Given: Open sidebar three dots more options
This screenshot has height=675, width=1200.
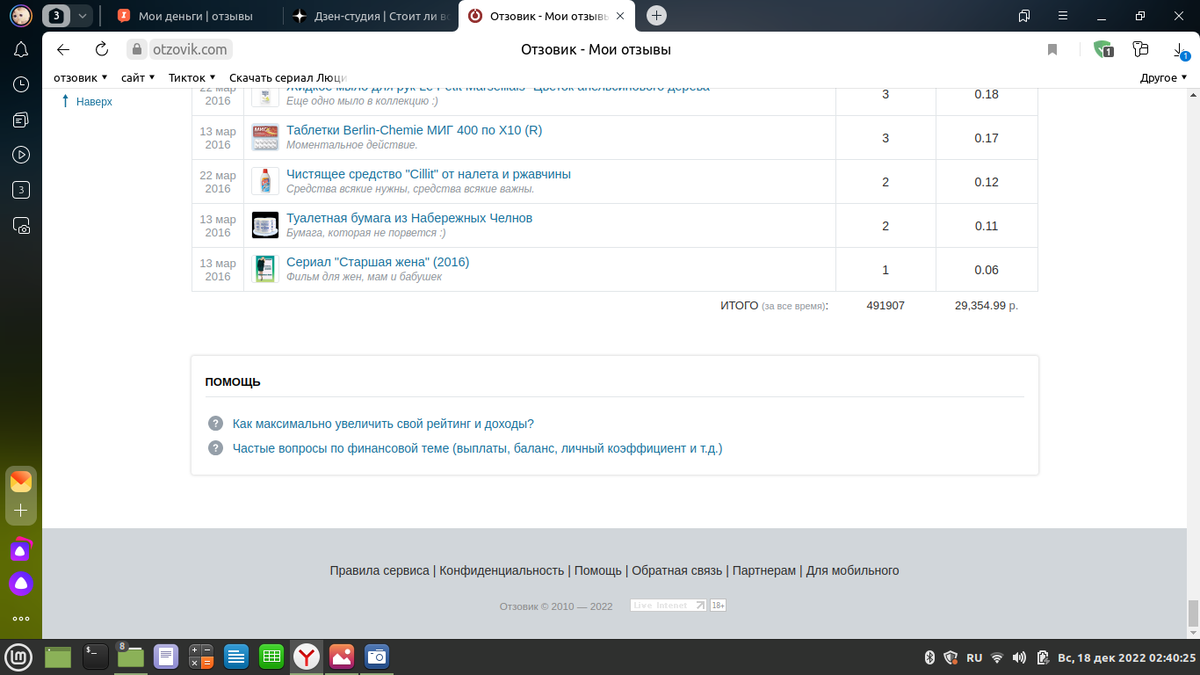Looking at the screenshot, I should coord(21,619).
